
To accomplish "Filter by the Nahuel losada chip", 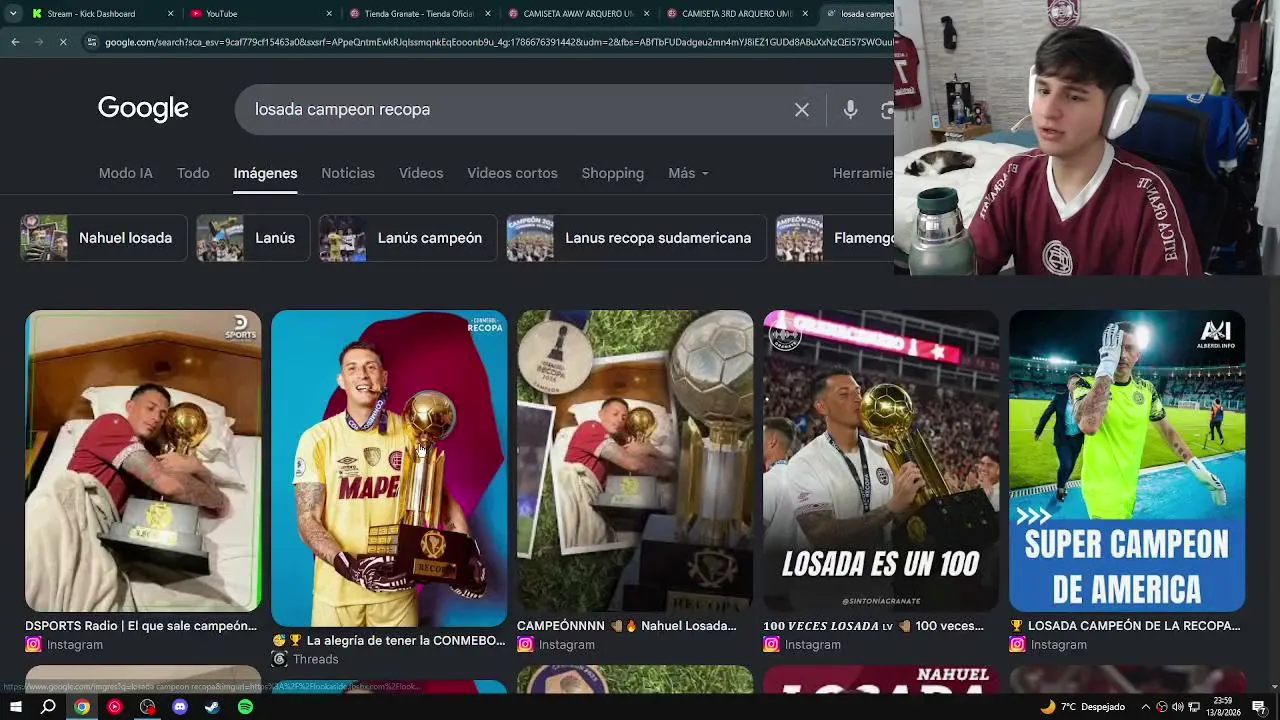I will [x=104, y=238].
